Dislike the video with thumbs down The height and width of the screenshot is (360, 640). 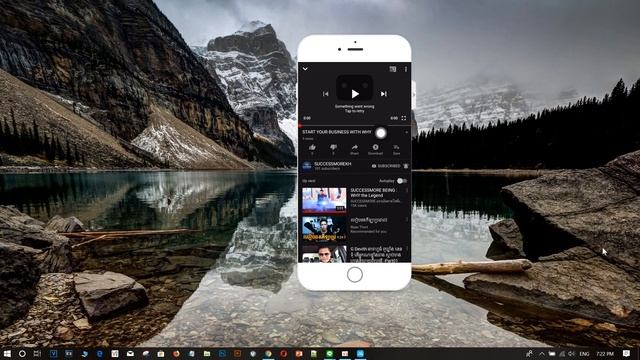tap(333, 147)
